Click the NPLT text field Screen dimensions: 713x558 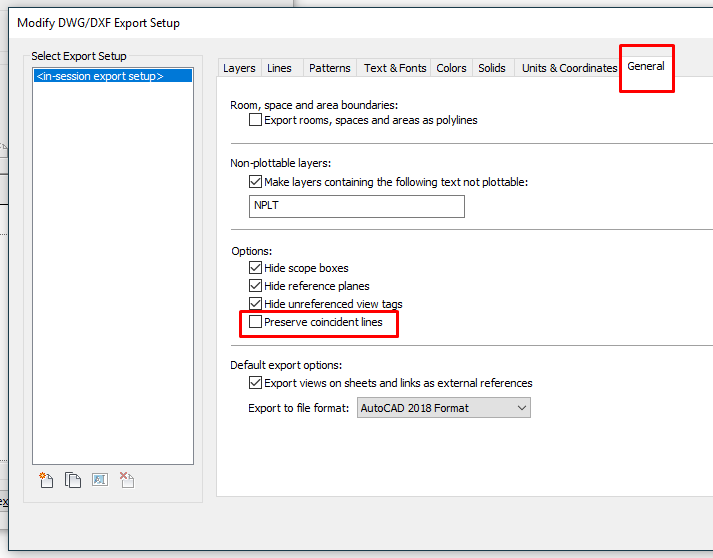[356, 206]
